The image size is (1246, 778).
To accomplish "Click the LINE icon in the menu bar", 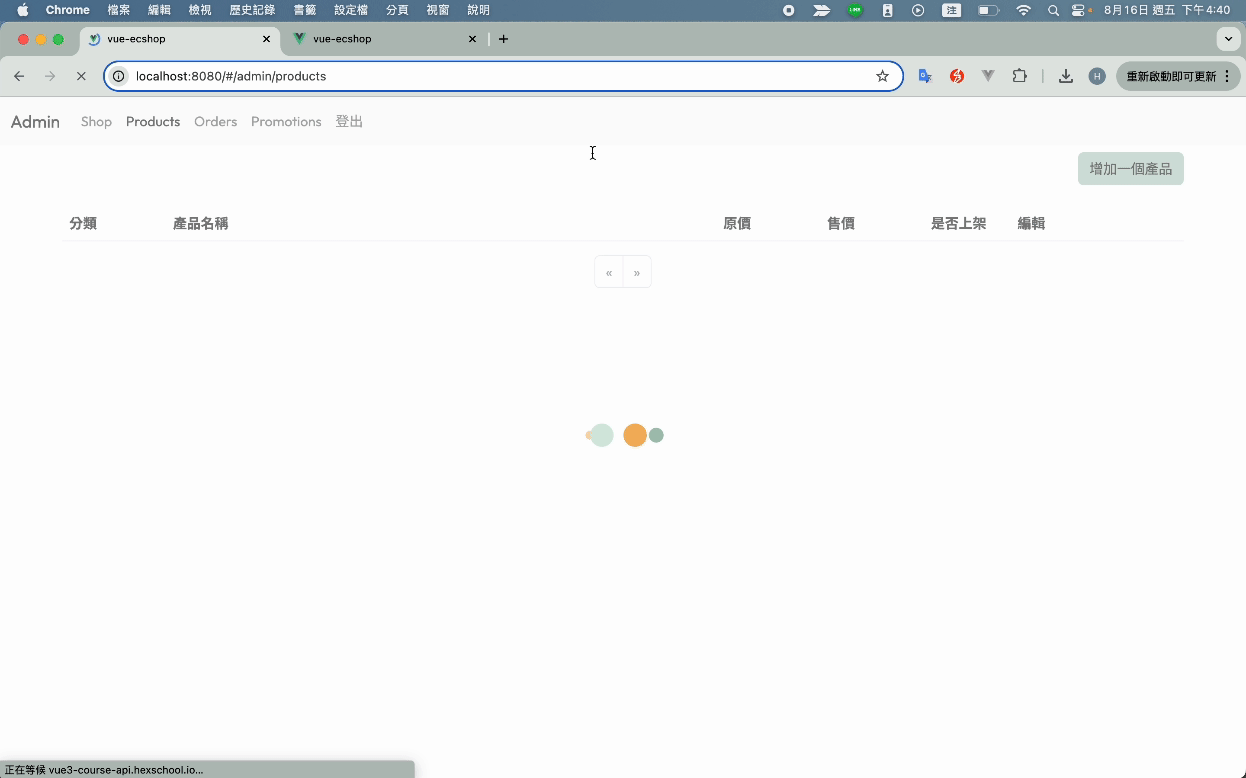I will pos(855,10).
